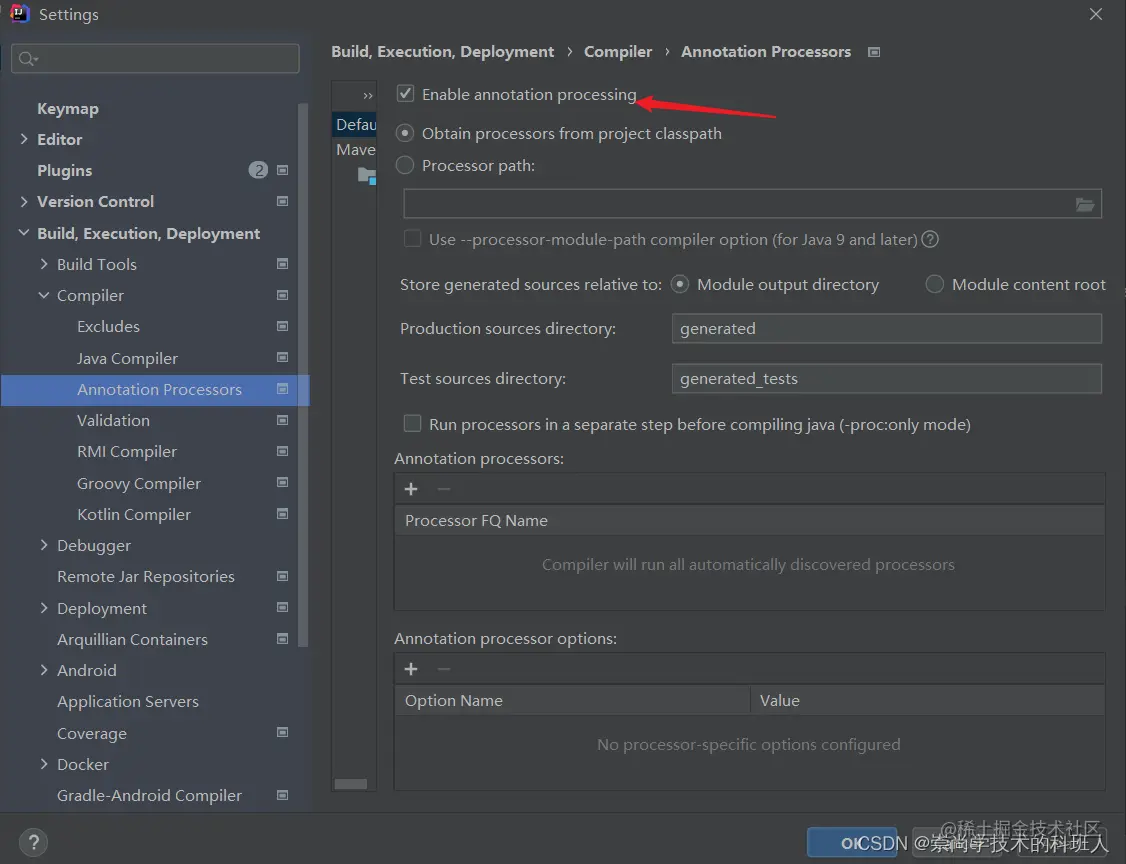Screen dimensions: 1126x864
Task: Click the profiles panel horizontal scrollbar
Action: click(350, 784)
